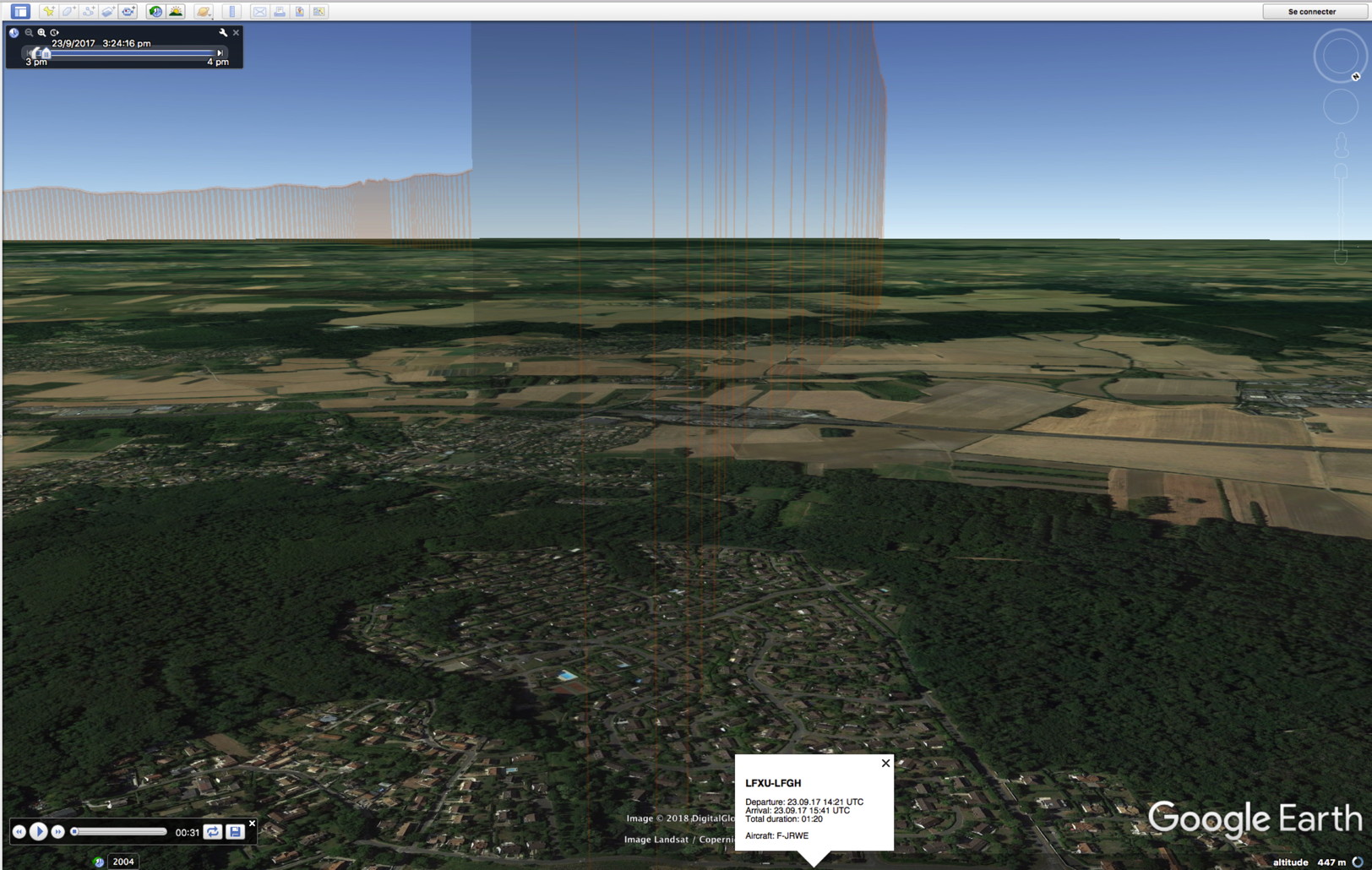Toggle tour loop repeat button
1372x870 pixels.
coord(213,832)
